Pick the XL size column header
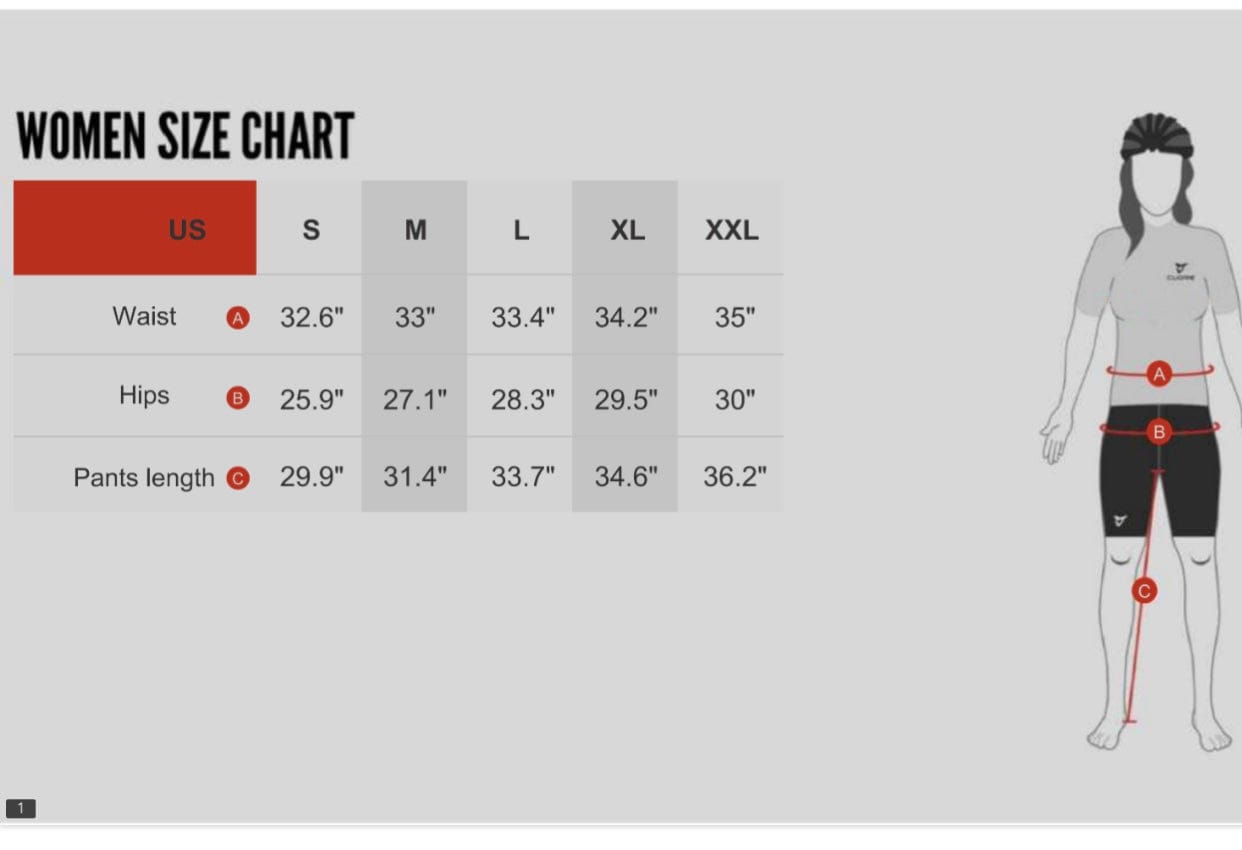 point(627,230)
